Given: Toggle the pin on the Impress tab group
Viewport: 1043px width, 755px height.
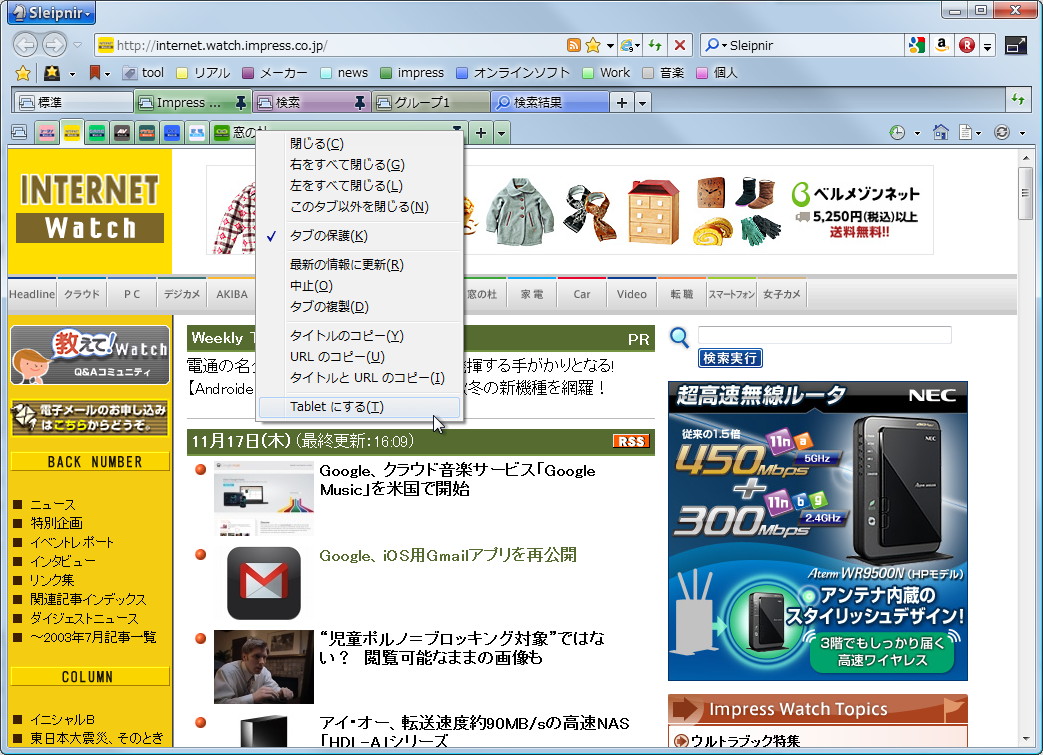Looking at the screenshot, I should pos(240,101).
